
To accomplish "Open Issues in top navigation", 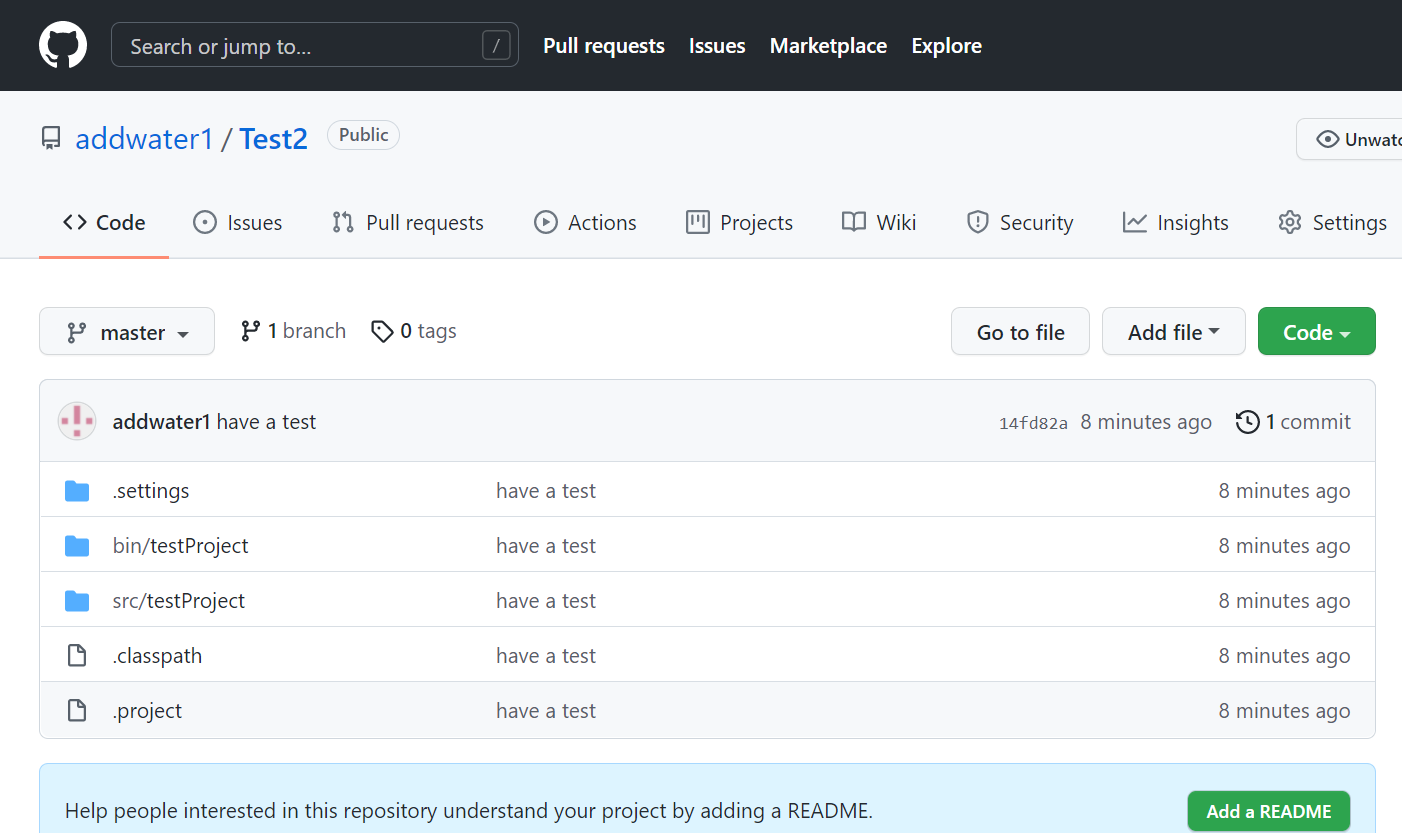I will click(x=717, y=46).
